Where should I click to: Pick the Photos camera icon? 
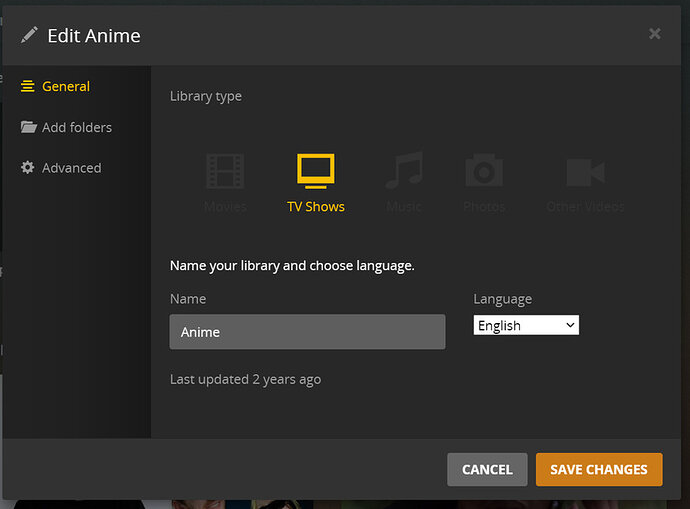click(x=484, y=170)
